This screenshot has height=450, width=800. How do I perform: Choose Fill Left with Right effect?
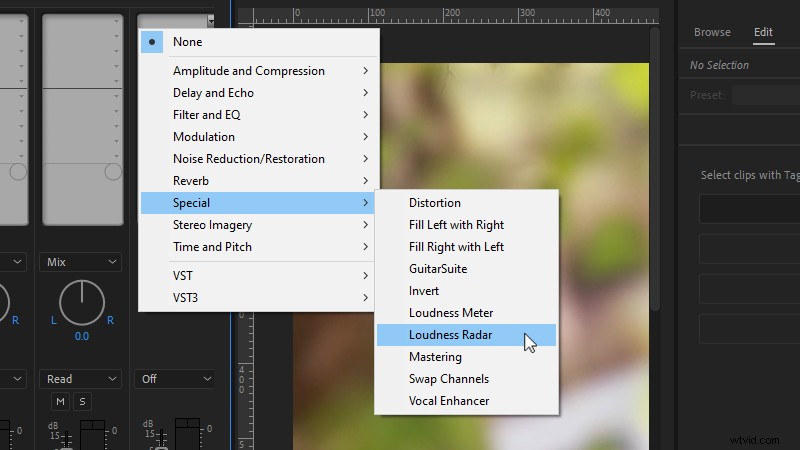(x=466, y=225)
